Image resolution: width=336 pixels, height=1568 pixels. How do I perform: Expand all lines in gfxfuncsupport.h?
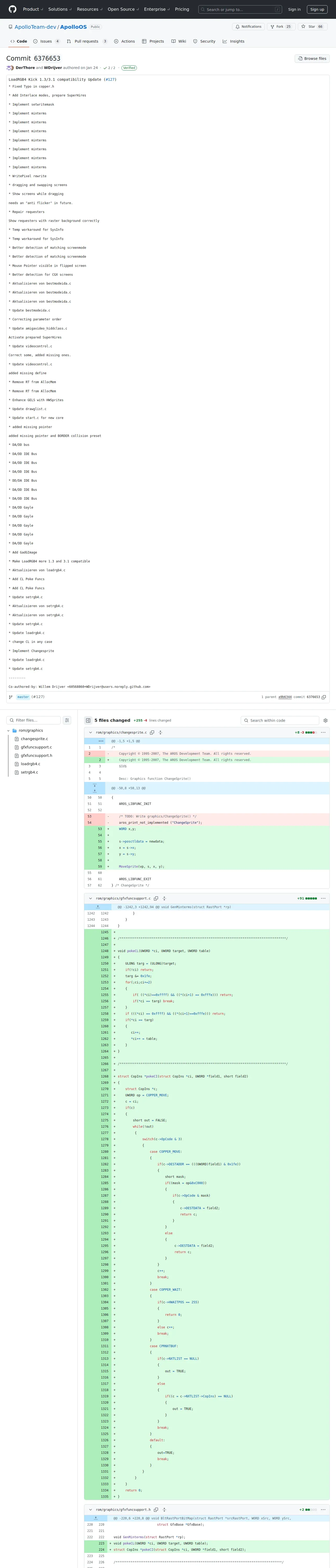pyautogui.click(x=164, y=1509)
